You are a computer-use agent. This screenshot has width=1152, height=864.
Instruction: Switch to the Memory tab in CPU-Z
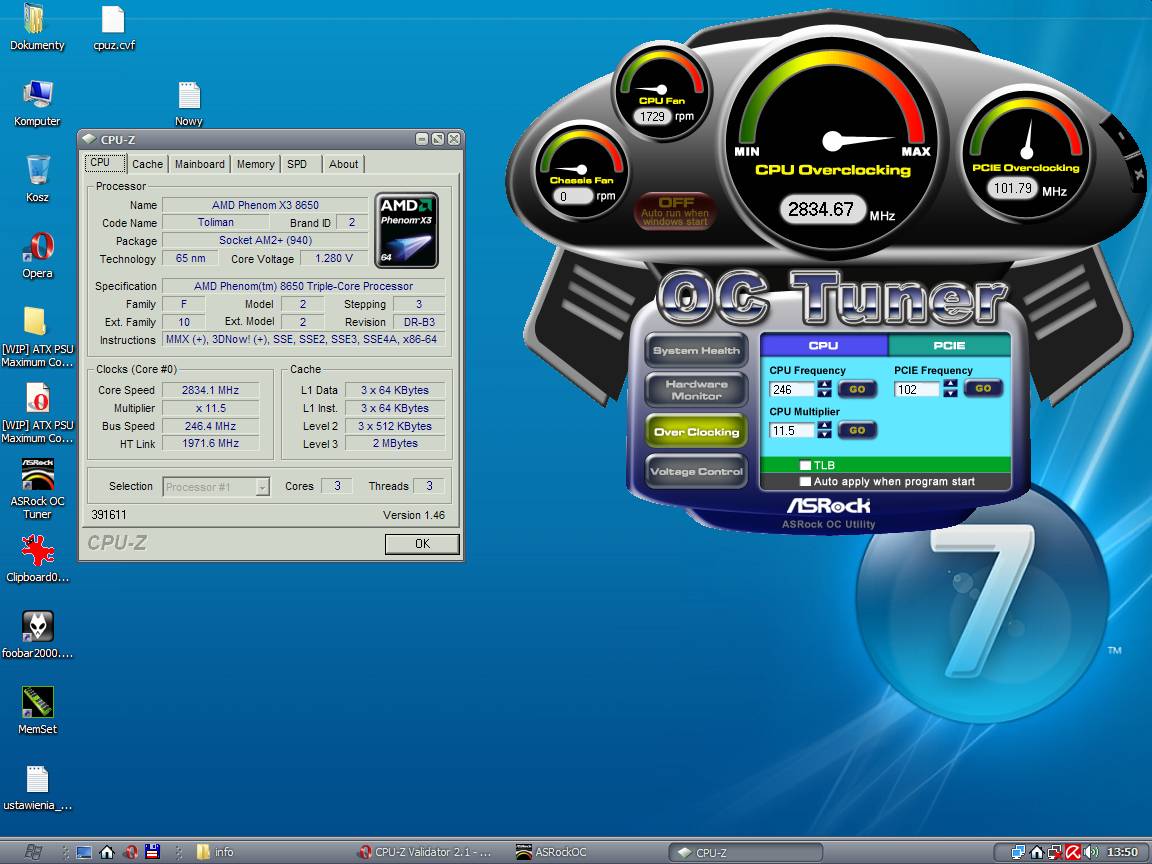tap(256, 165)
